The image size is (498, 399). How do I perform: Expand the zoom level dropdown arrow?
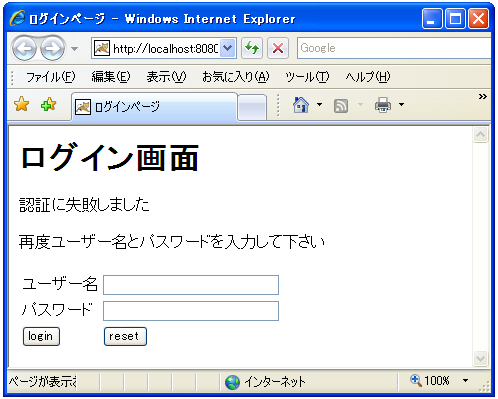[x=466, y=380]
